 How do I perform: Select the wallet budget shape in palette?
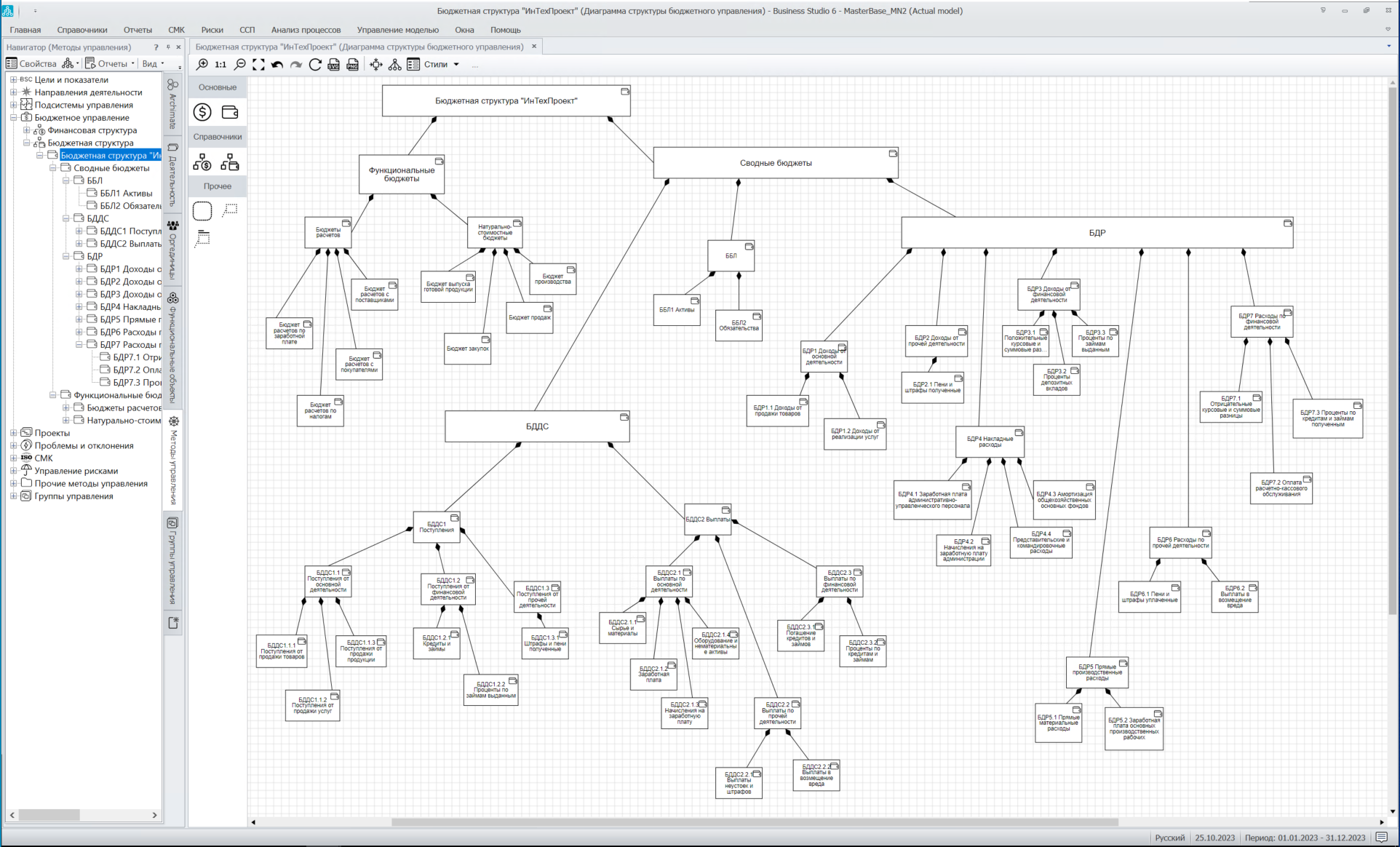230,112
